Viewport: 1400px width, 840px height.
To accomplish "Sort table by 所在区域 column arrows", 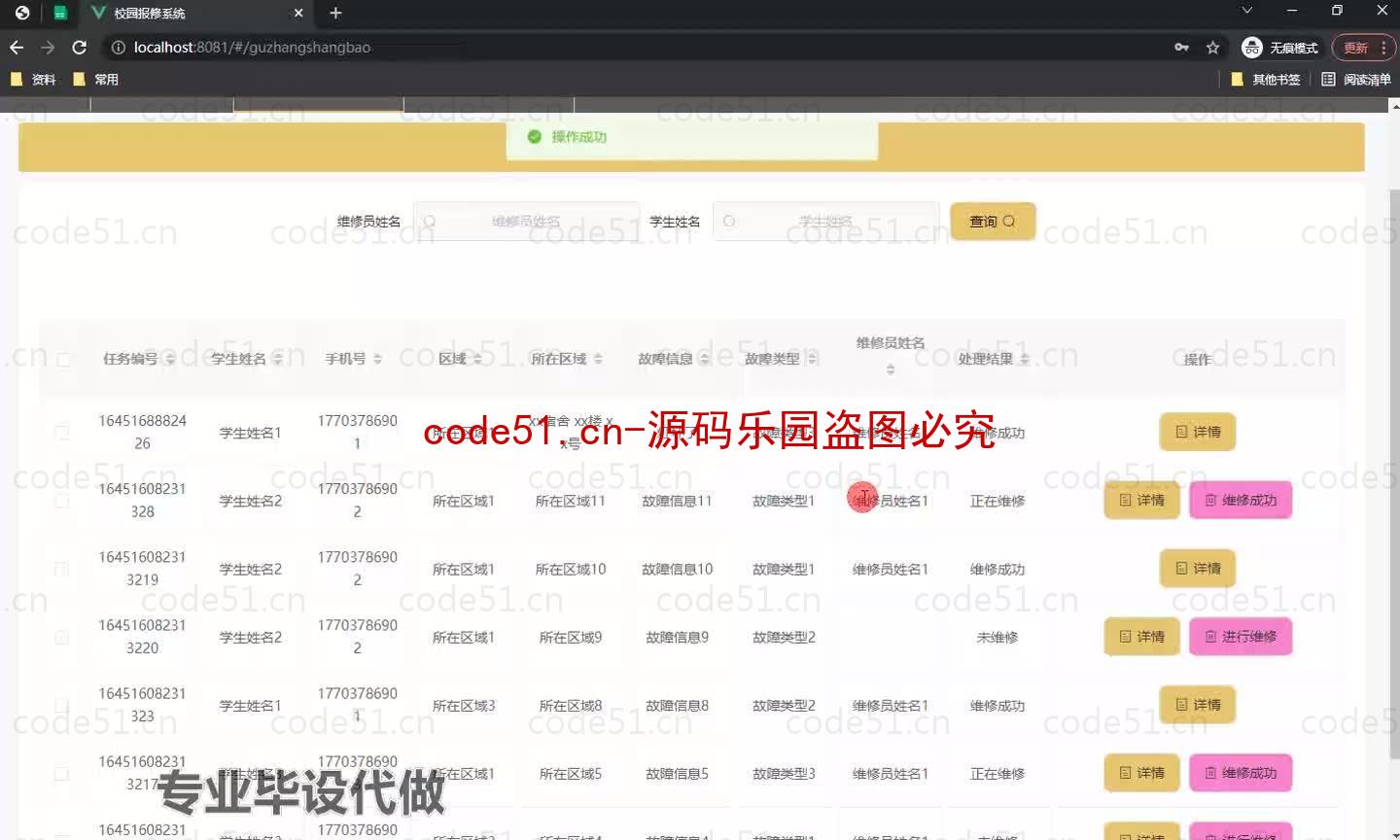I will click(x=598, y=360).
